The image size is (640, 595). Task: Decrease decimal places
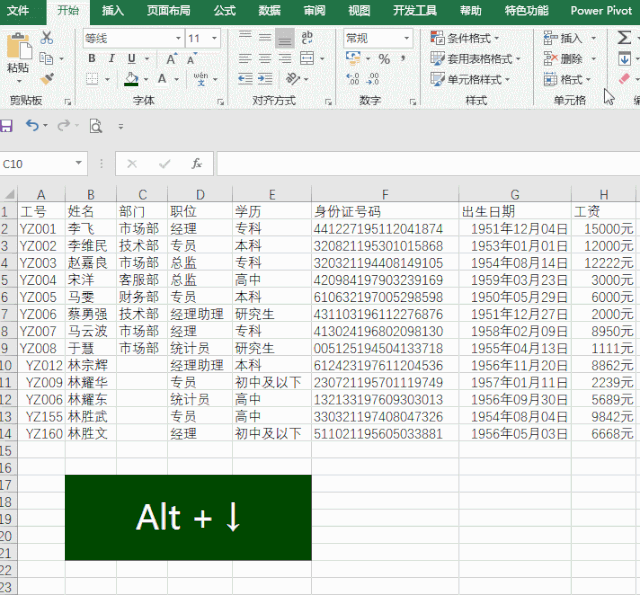click(373, 79)
